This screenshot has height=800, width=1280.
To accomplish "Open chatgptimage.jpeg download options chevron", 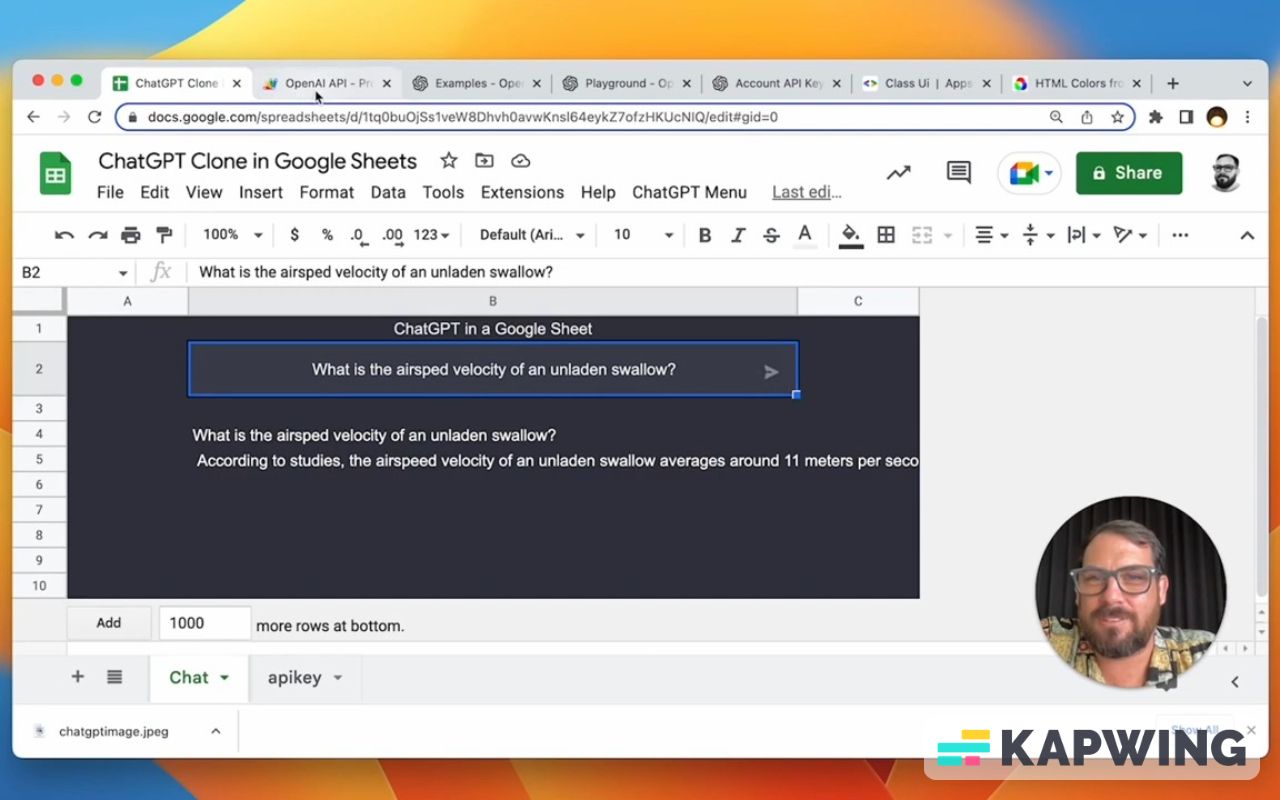I will click(215, 731).
